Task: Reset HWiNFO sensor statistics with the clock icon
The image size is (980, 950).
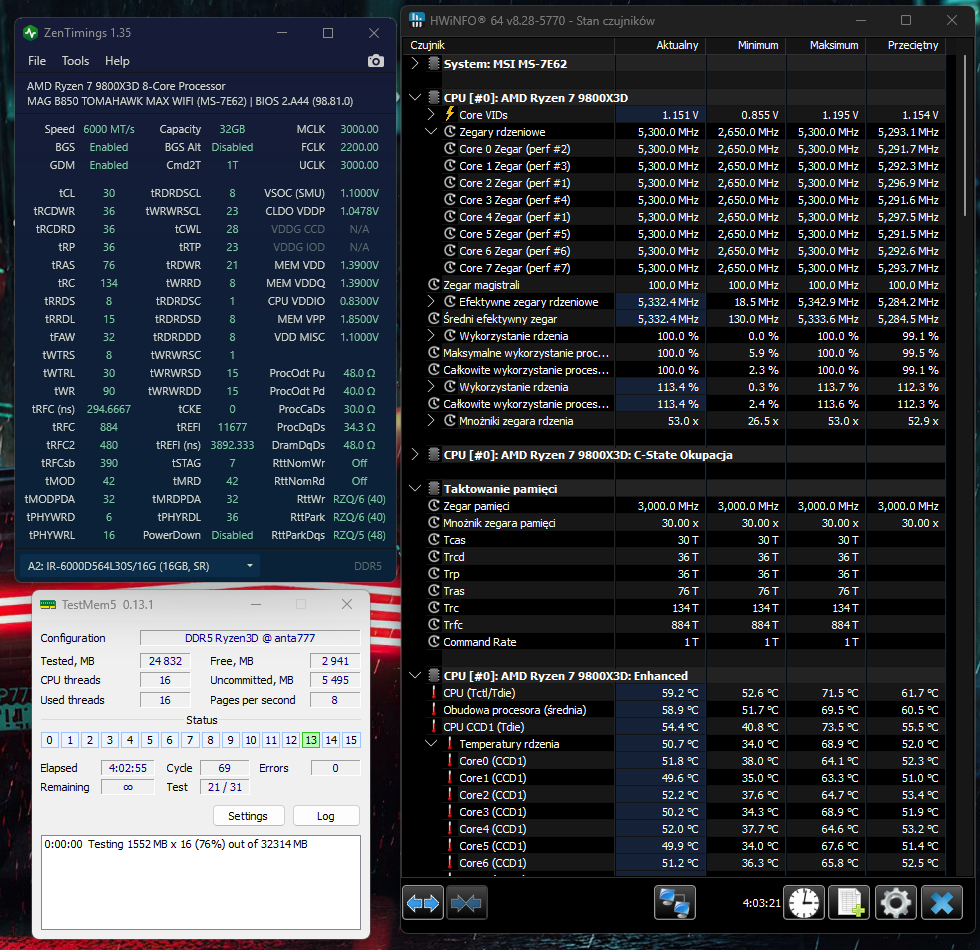Action: pyautogui.click(x=804, y=902)
